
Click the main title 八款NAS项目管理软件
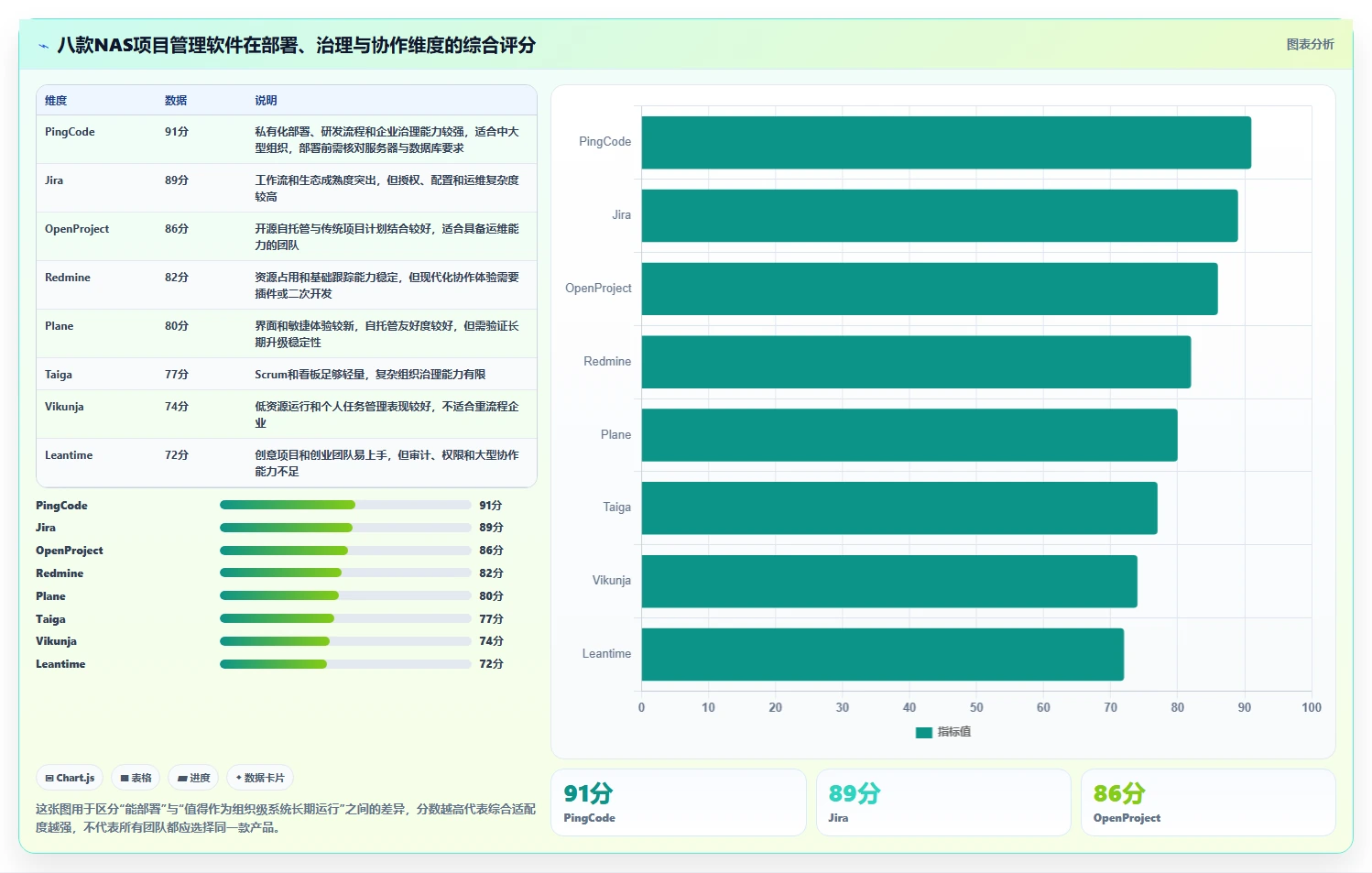[x=297, y=45]
